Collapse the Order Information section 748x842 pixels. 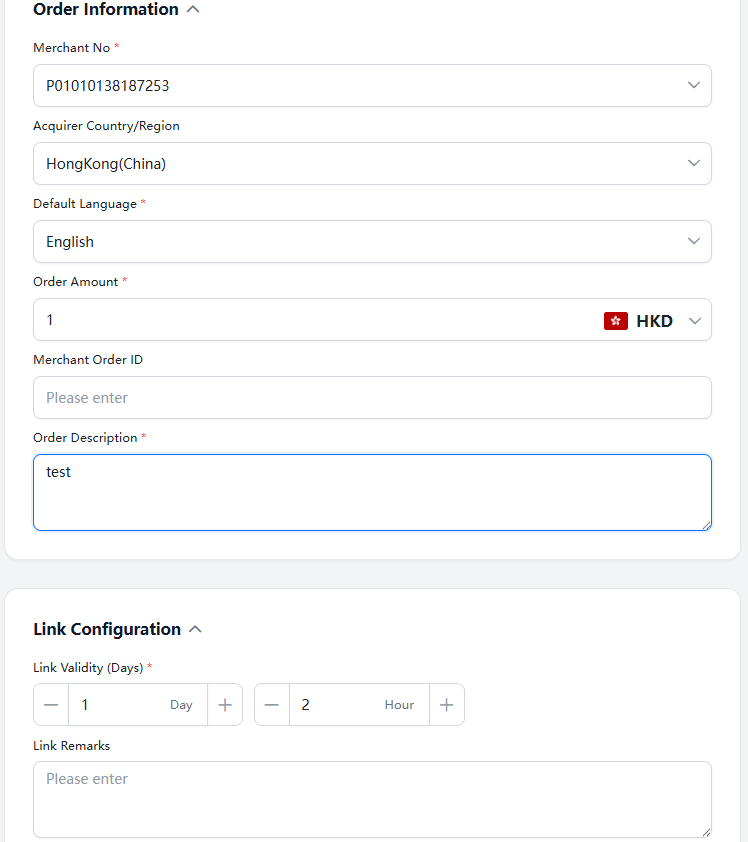[193, 10]
